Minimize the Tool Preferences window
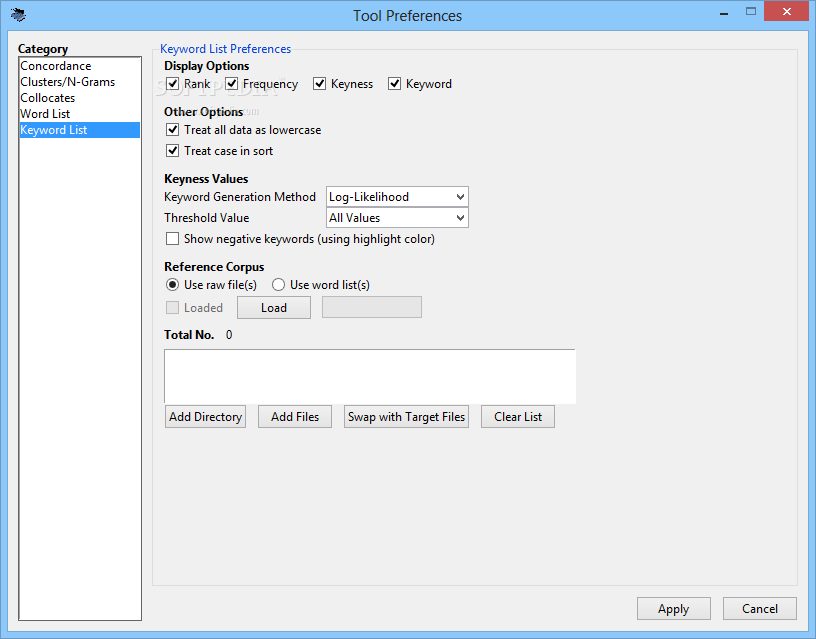Screen dimensions: 816x639 [x=724, y=12]
